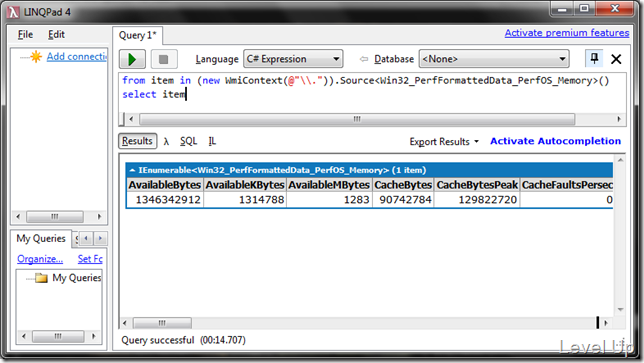Close Query 1 with the X icon
The image size is (644, 363).
tap(616, 59)
